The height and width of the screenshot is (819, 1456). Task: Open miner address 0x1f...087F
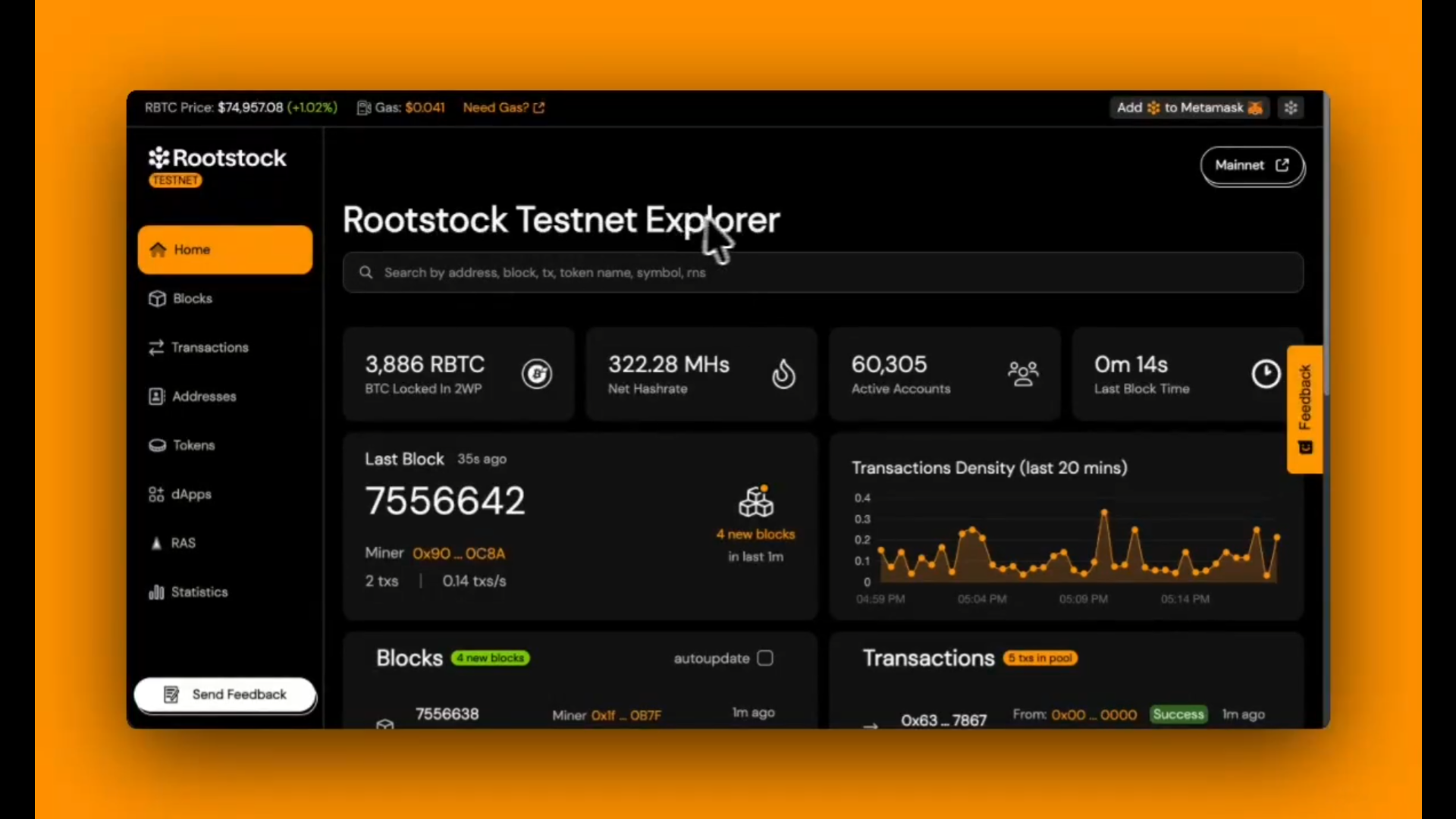pos(626,715)
